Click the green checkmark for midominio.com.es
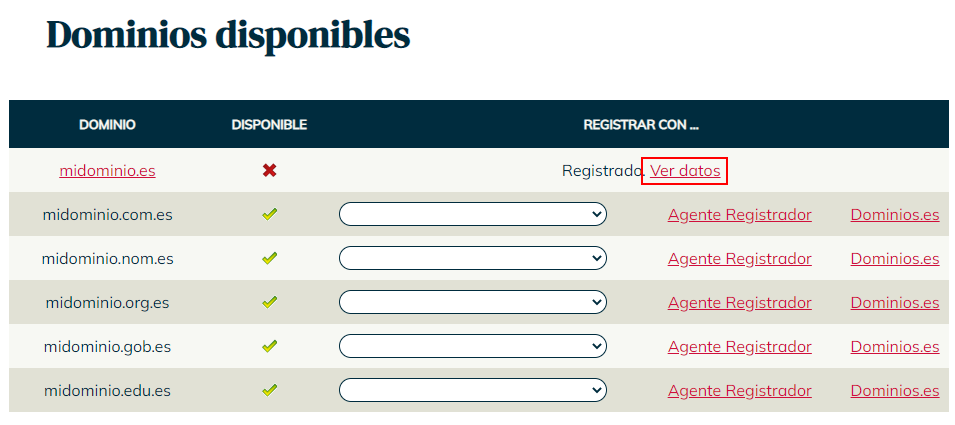 pyautogui.click(x=269, y=214)
